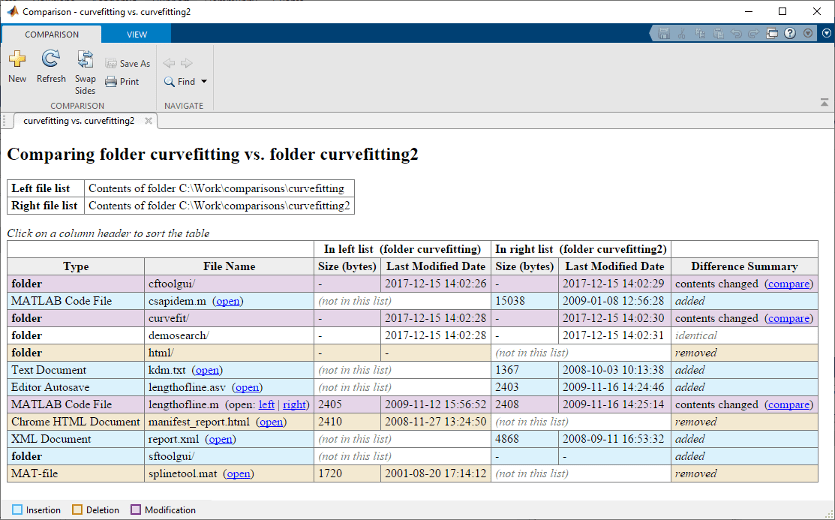The width and height of the screenshot is (835, 520).
Task: Open kdm.txt file link
Action: [x=207, y=370]
